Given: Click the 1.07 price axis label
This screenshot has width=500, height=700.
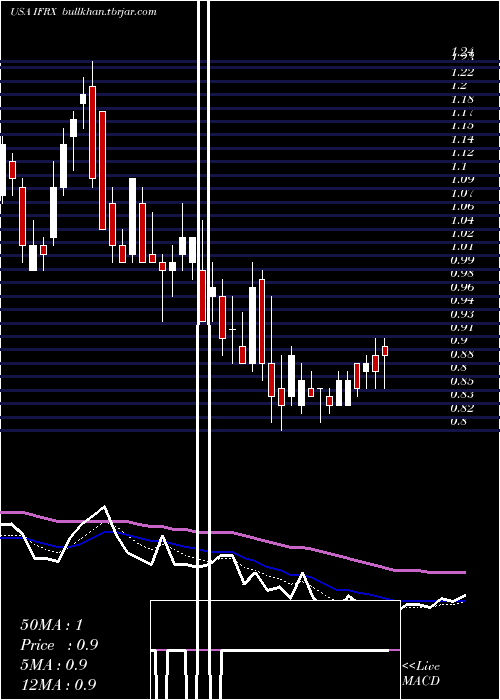Looking at the screenshot, I should (462, 193).
